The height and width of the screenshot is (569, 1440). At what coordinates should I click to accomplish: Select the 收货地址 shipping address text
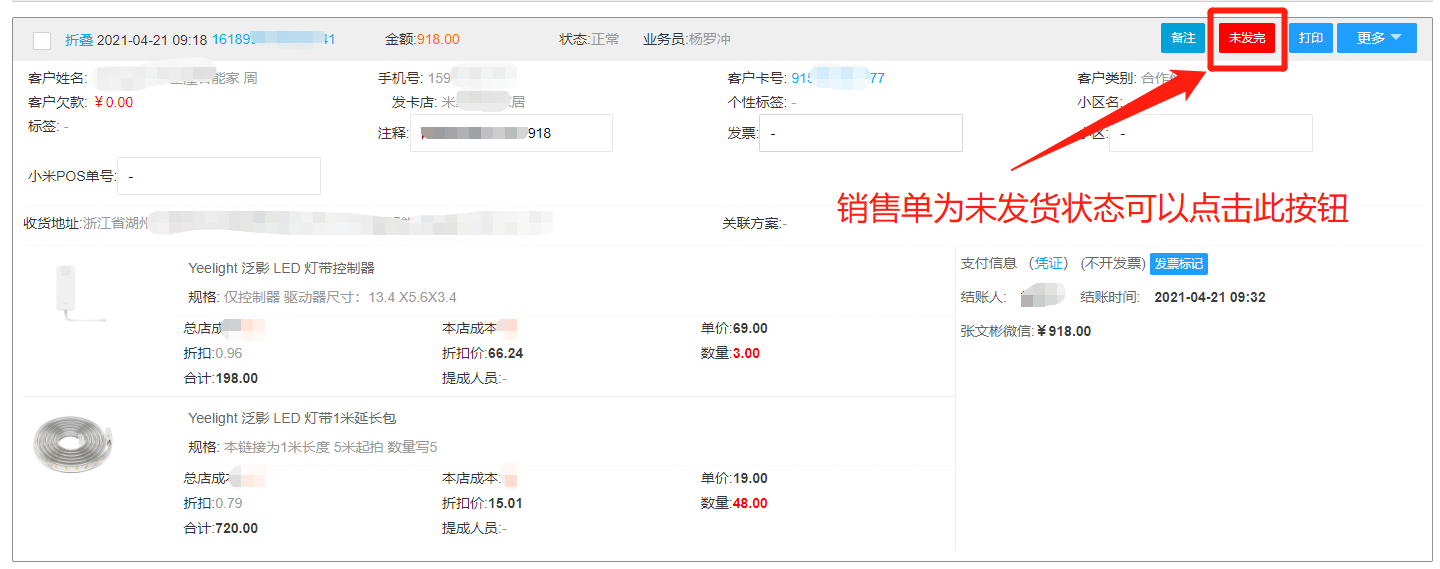coord(287,223)
